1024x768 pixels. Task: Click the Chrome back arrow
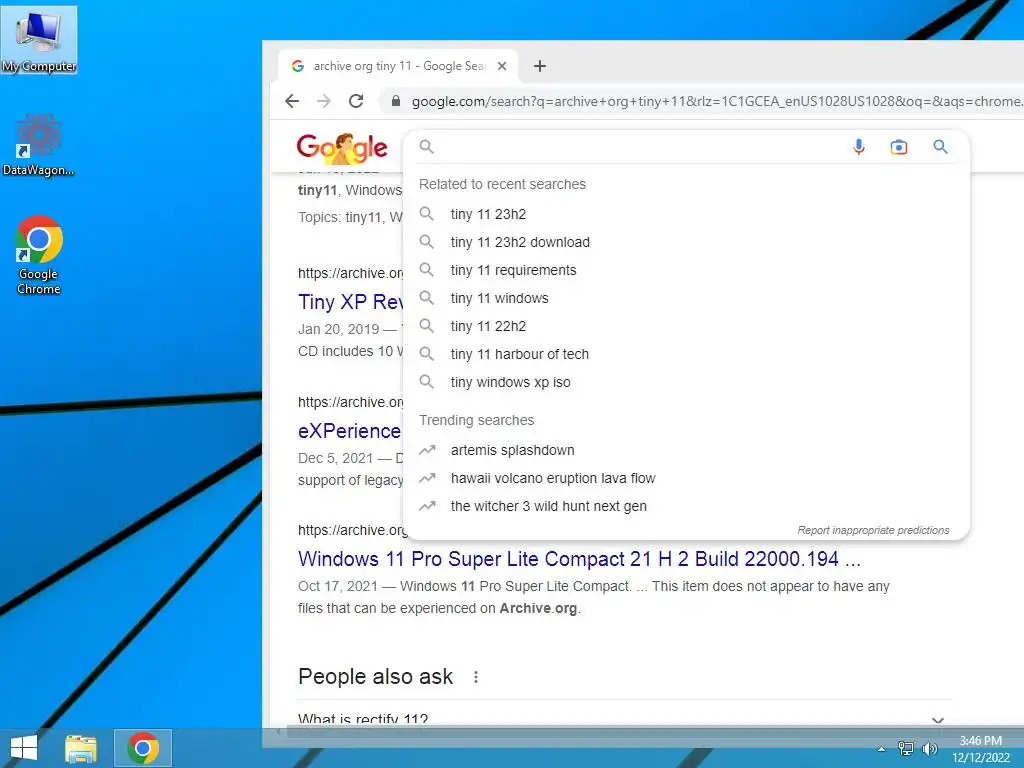pos(292,101)
